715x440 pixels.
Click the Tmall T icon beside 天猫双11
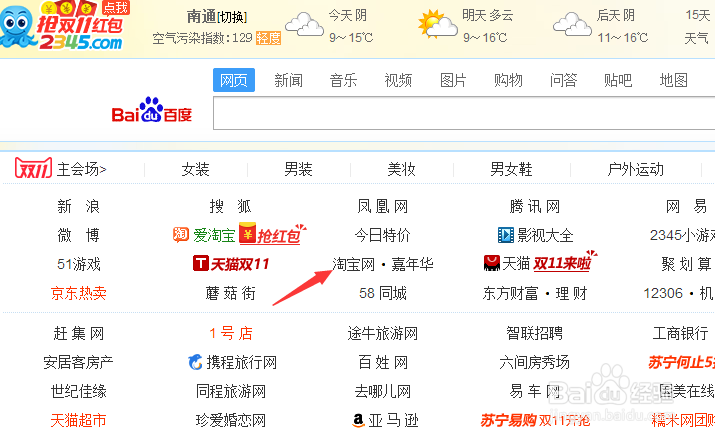pyautogui.click(x=201, y=263)
